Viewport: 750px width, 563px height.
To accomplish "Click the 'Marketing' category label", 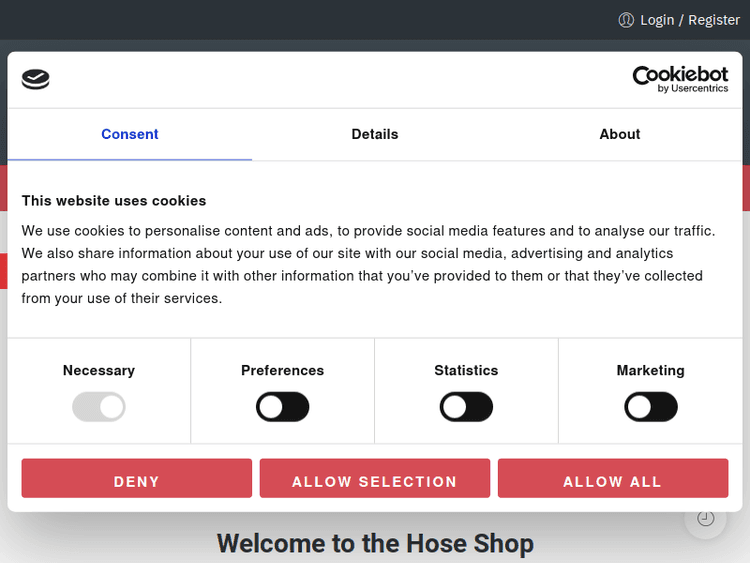I will pyautogui.click(x=651, y=370).
